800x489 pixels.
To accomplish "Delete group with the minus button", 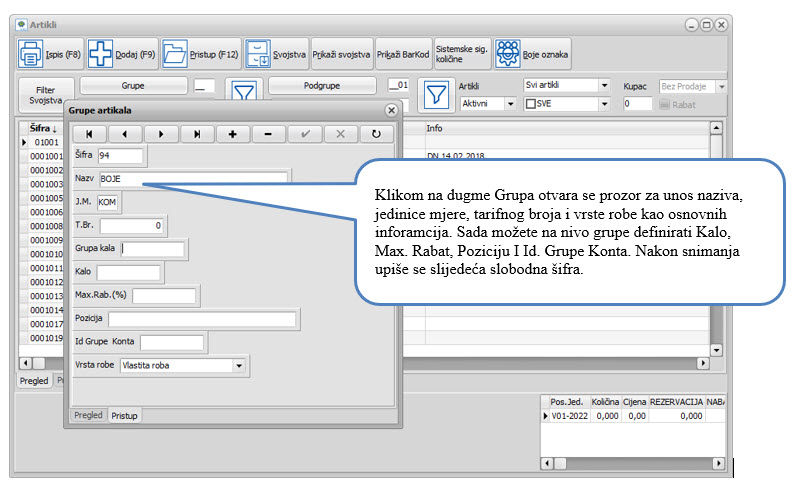I will [268, 134].
